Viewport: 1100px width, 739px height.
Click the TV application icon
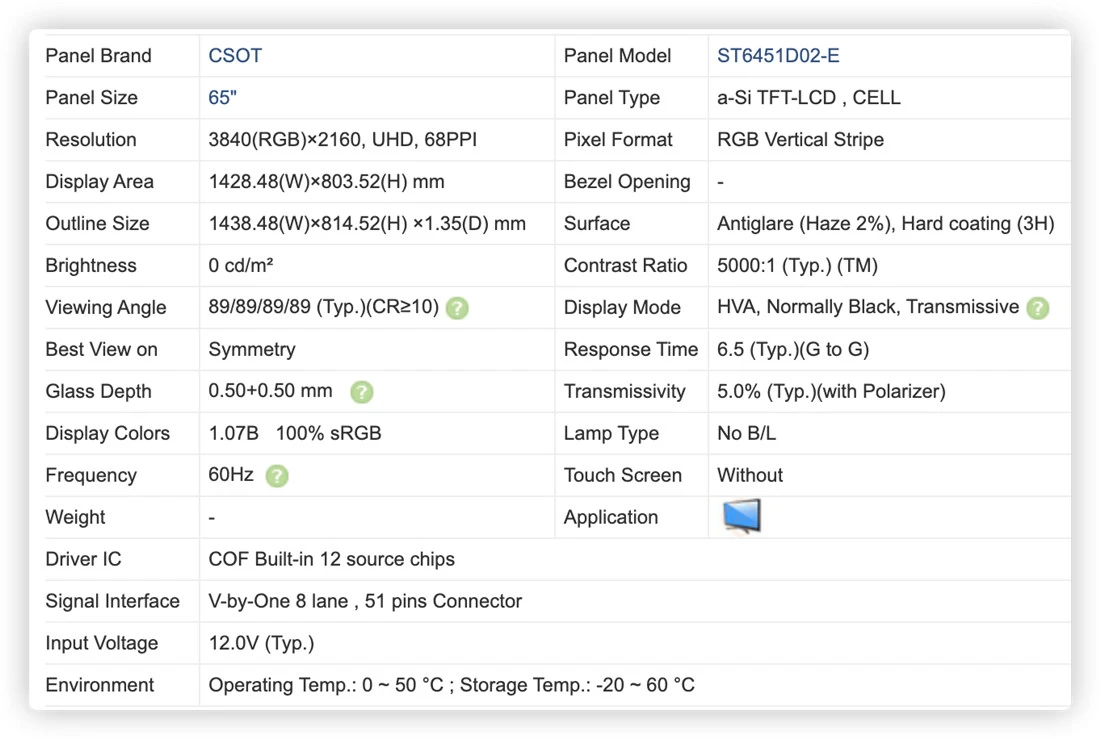coord(742,517)
